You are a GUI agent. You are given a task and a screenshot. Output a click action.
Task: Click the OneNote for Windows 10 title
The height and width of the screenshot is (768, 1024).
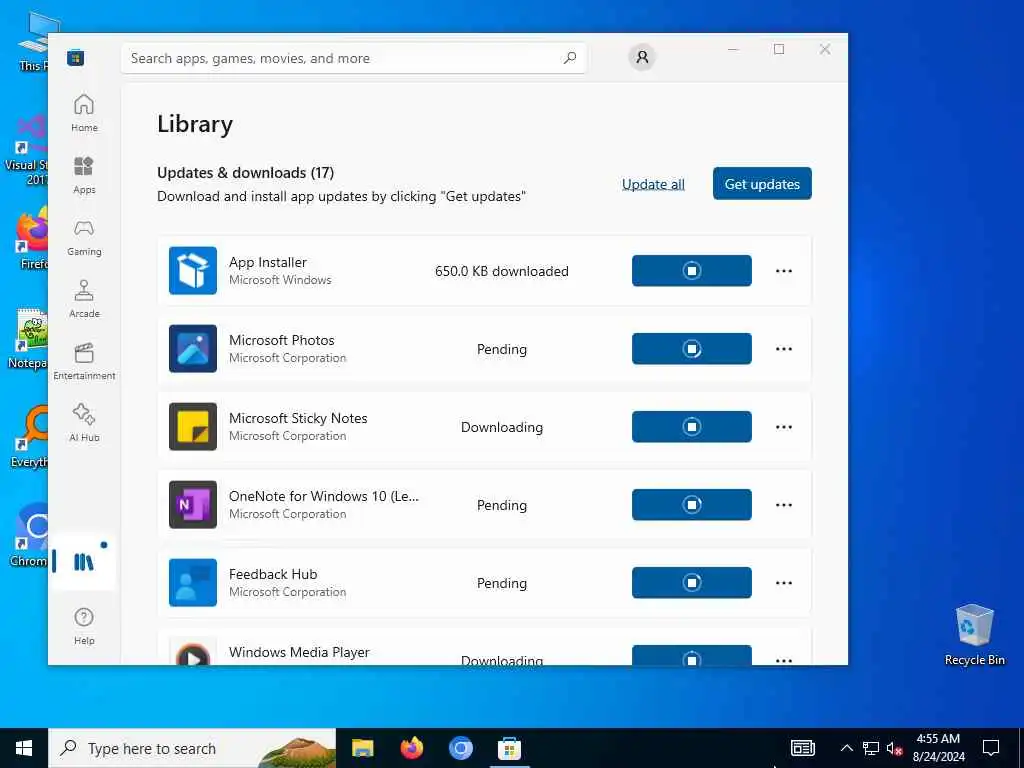(324, 496)
